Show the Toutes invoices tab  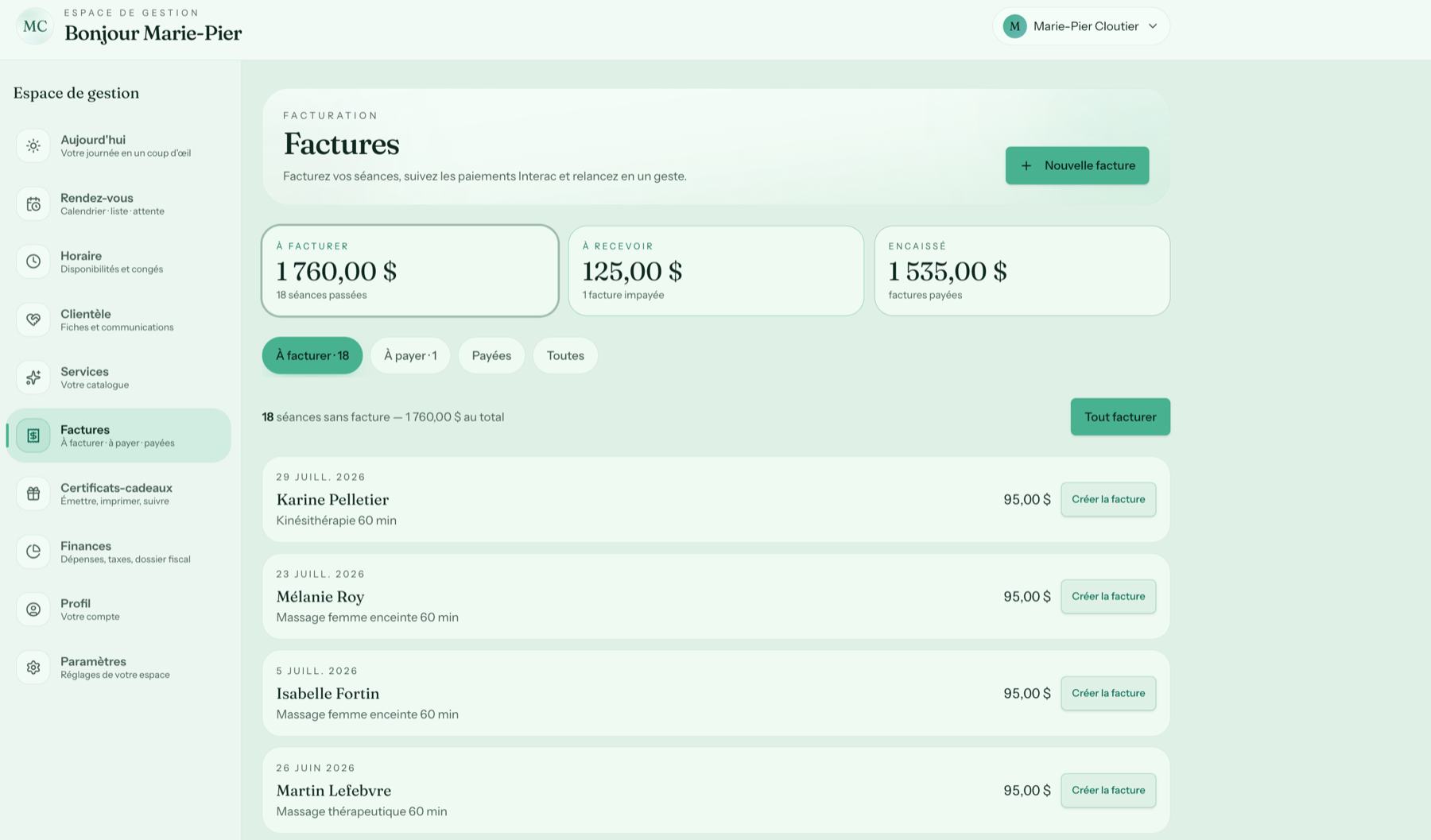[565, 355]
